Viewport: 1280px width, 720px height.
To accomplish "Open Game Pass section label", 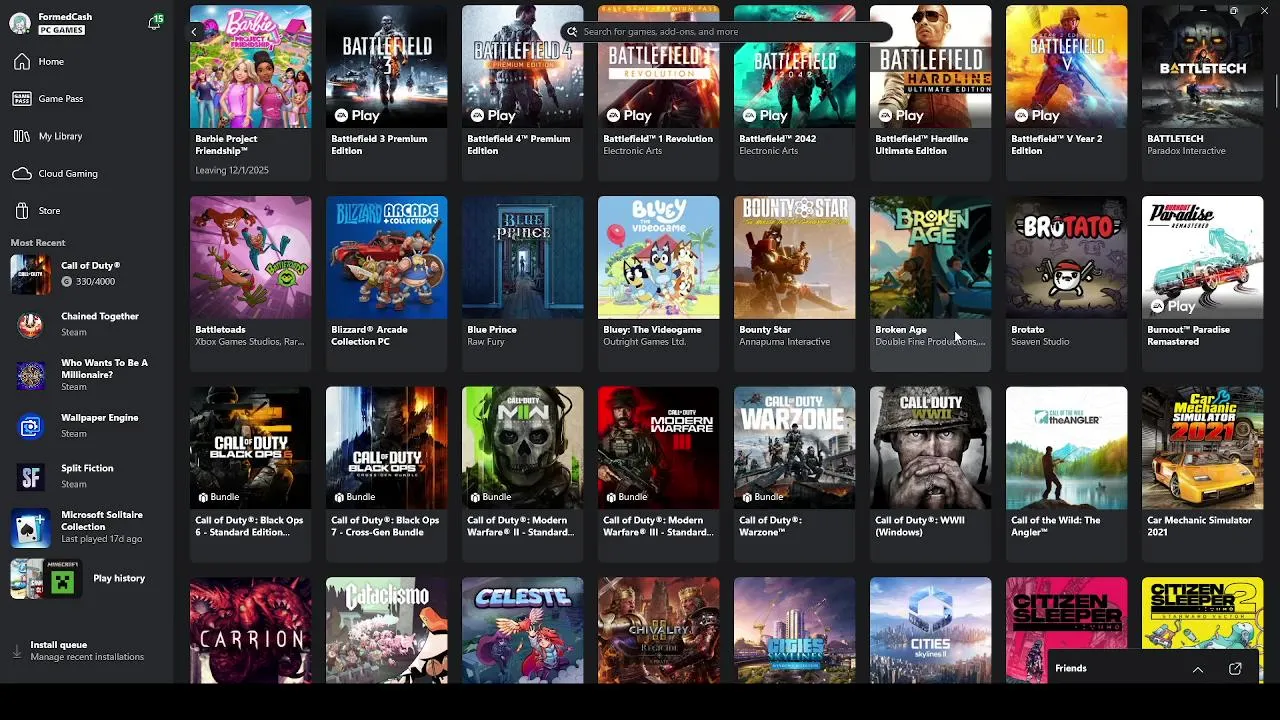I will coord(61,99).
